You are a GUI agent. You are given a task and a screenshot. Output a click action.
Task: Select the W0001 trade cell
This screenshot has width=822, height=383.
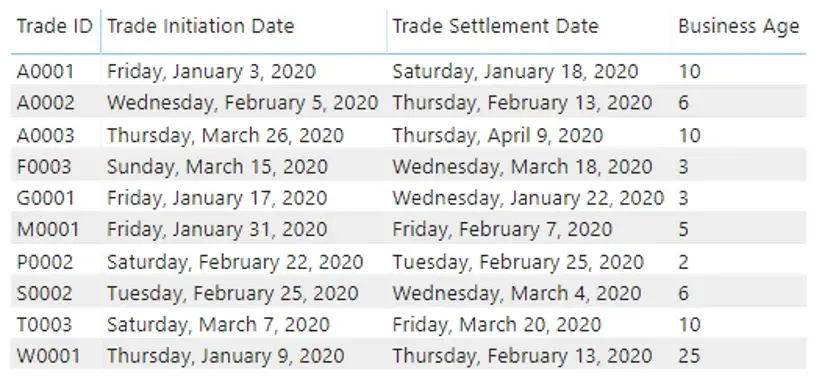[x=49, y=356]
